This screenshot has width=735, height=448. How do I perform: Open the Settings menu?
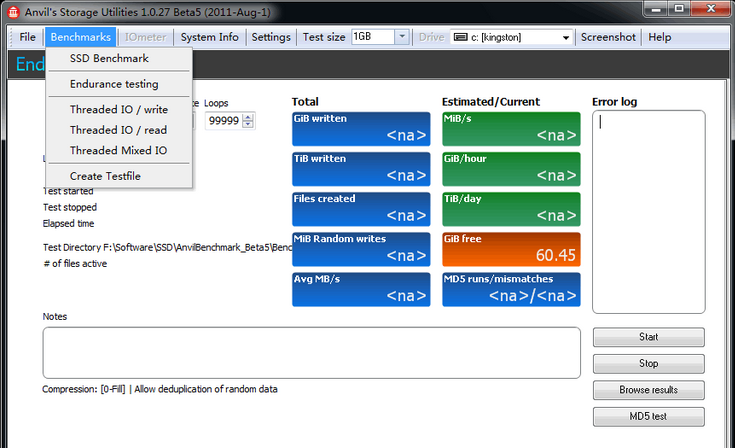coord(271,37)
